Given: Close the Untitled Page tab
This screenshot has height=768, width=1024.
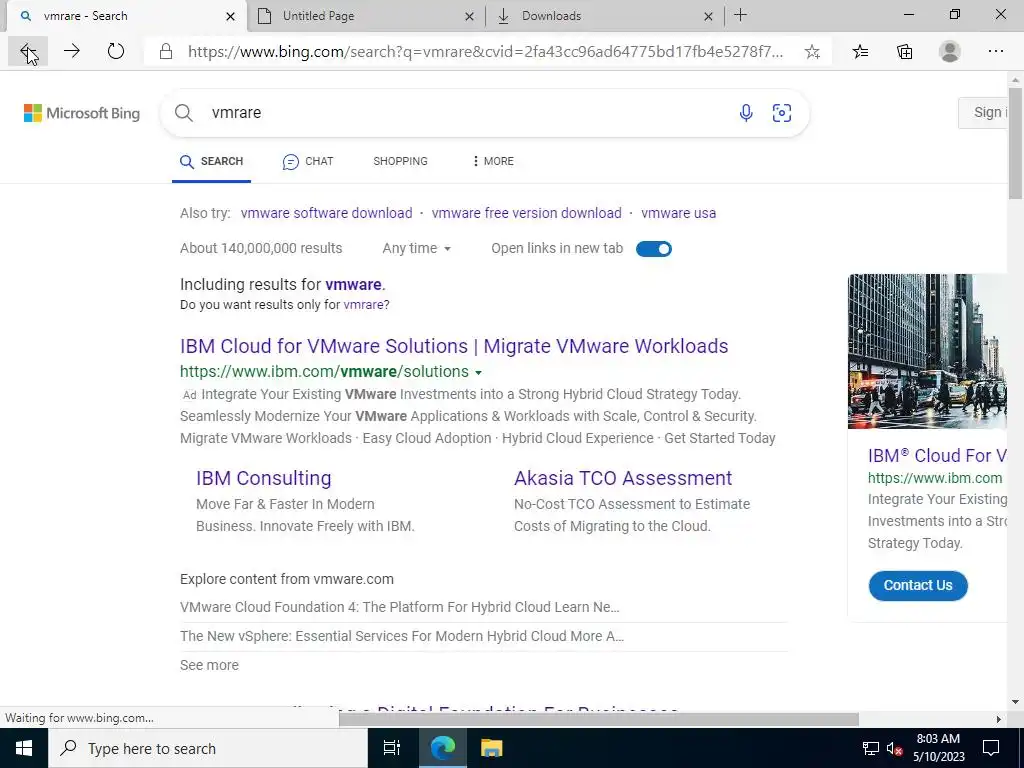Looking at the screenshot, I should (x=469, y=16).
